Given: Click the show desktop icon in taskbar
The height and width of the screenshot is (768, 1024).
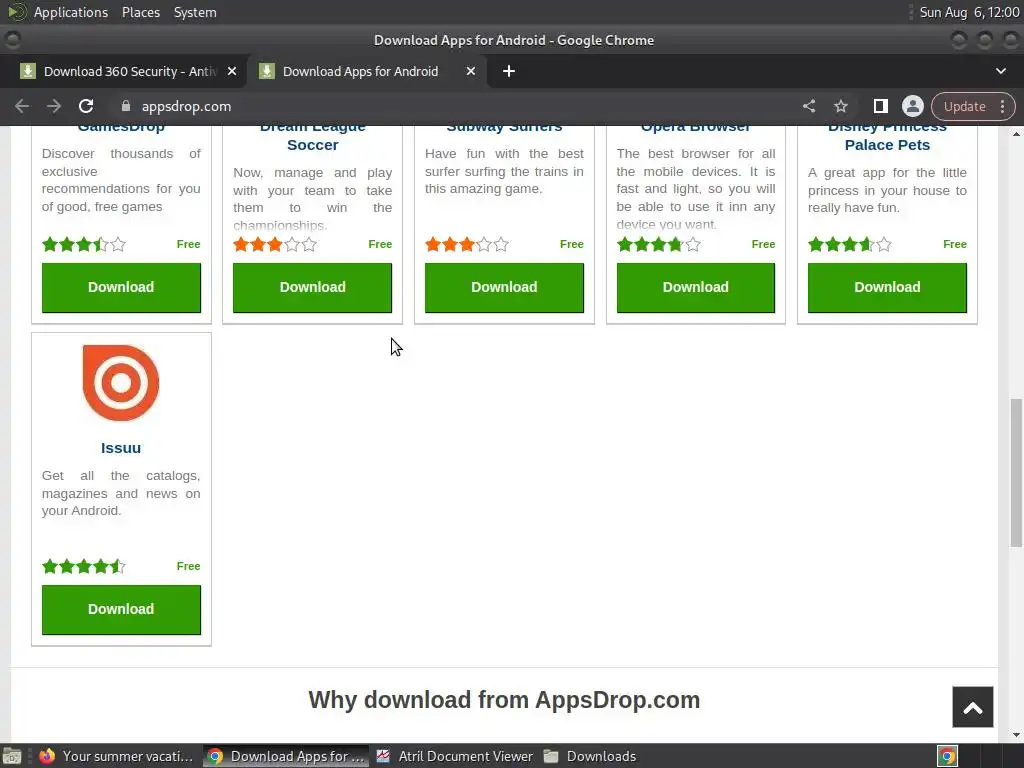Looking at the screenshot, I should (x=12, y=756).
